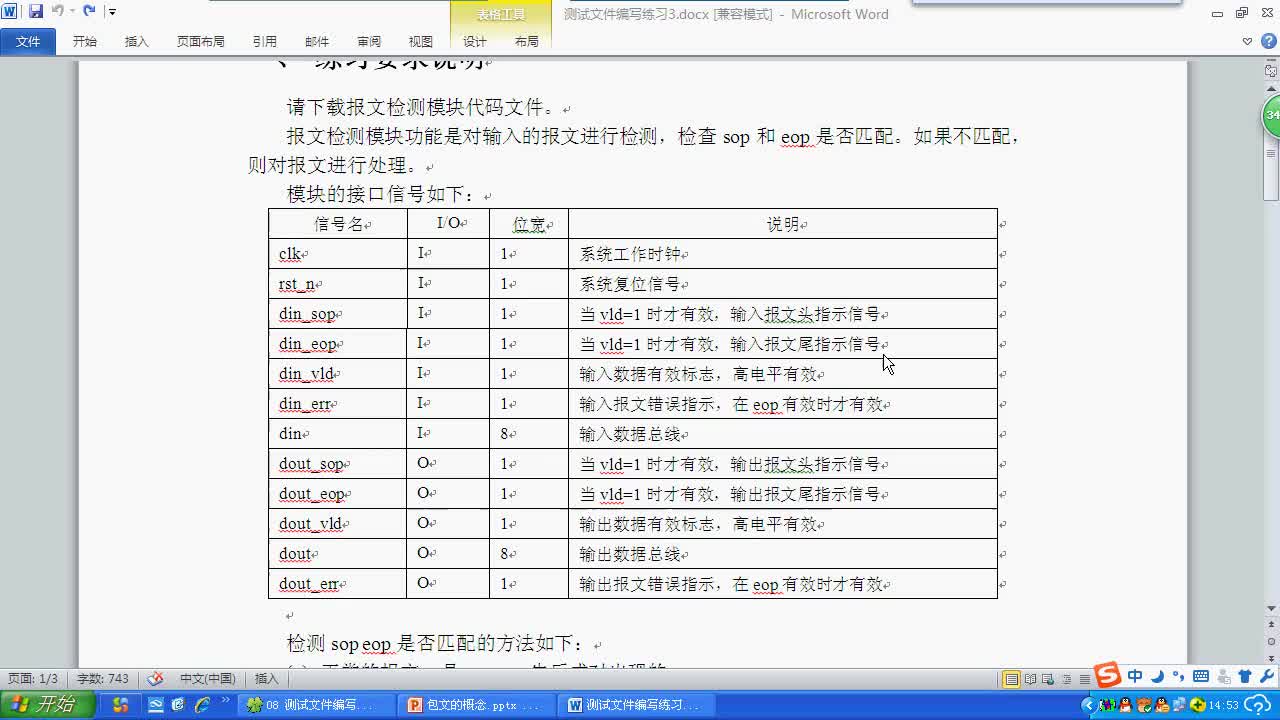This screenshot has height=720, width=1280.
Task: Click the Word application icon in title bar
Action: tap(9, 11)
